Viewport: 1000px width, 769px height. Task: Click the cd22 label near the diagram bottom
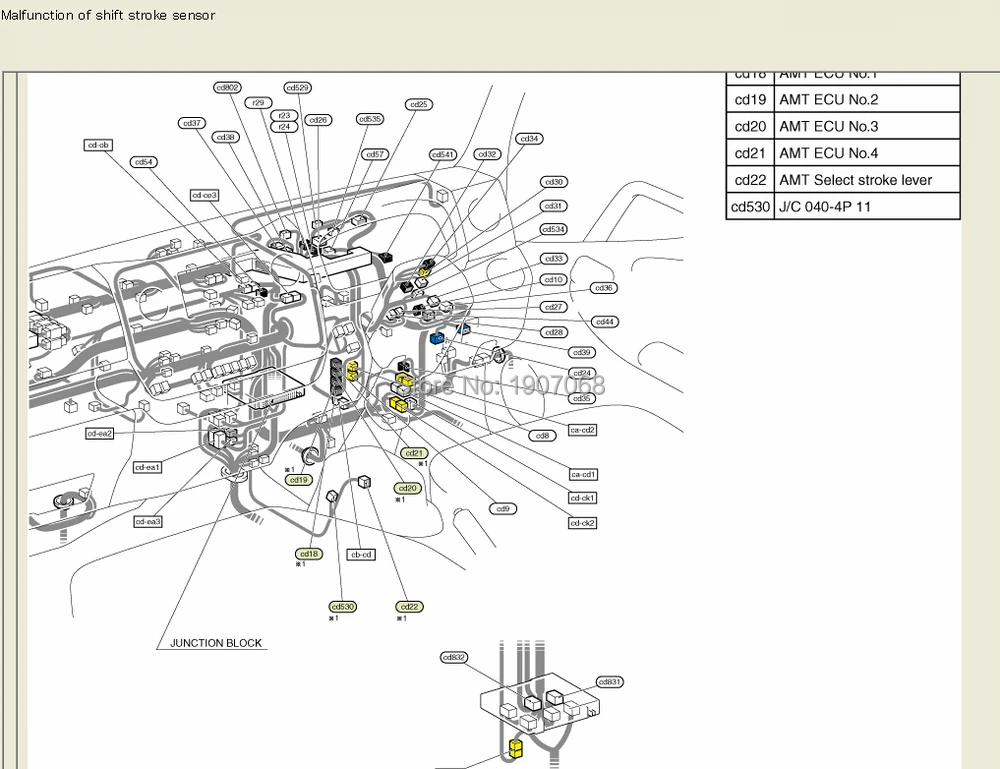click(409, 607)
